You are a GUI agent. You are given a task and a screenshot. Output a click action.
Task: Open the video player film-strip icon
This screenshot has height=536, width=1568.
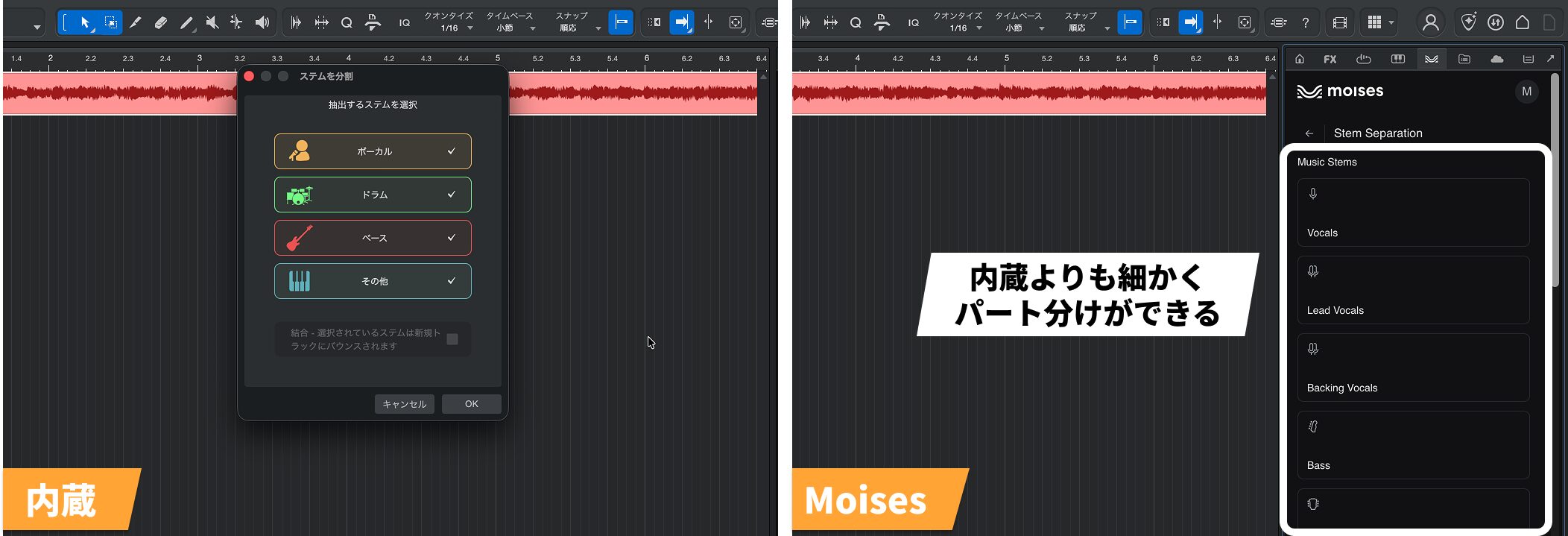(x=1339, y=23)
